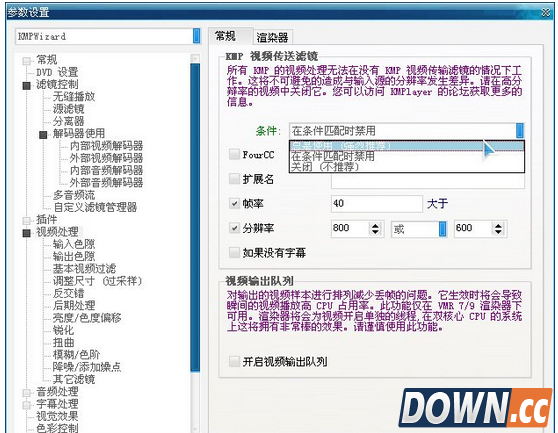558x433 pixels.
Task: Uncheck the 帧率 checkbox
Action: coord(234,204)
